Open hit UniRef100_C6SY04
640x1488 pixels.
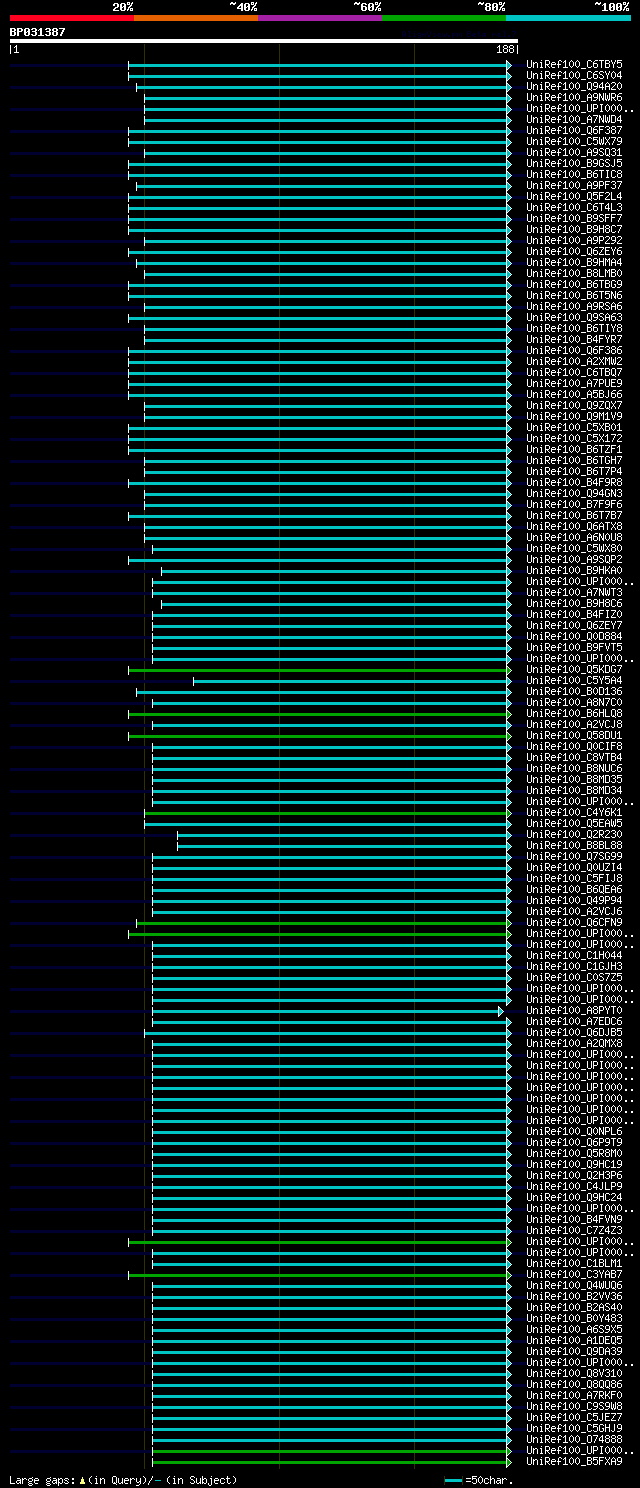[574, 76]
